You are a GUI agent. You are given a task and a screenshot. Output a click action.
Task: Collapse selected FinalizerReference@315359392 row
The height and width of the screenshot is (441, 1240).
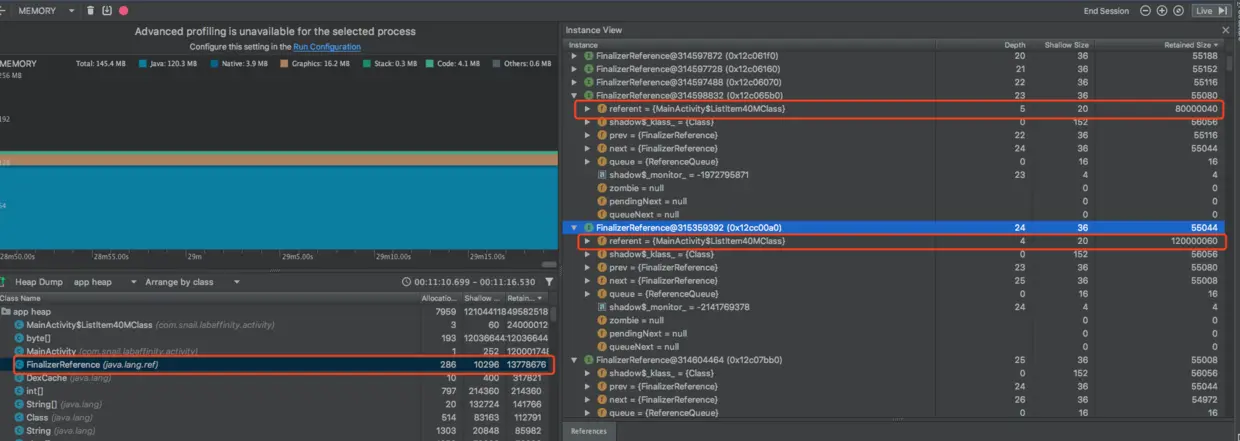coord(574,228)
